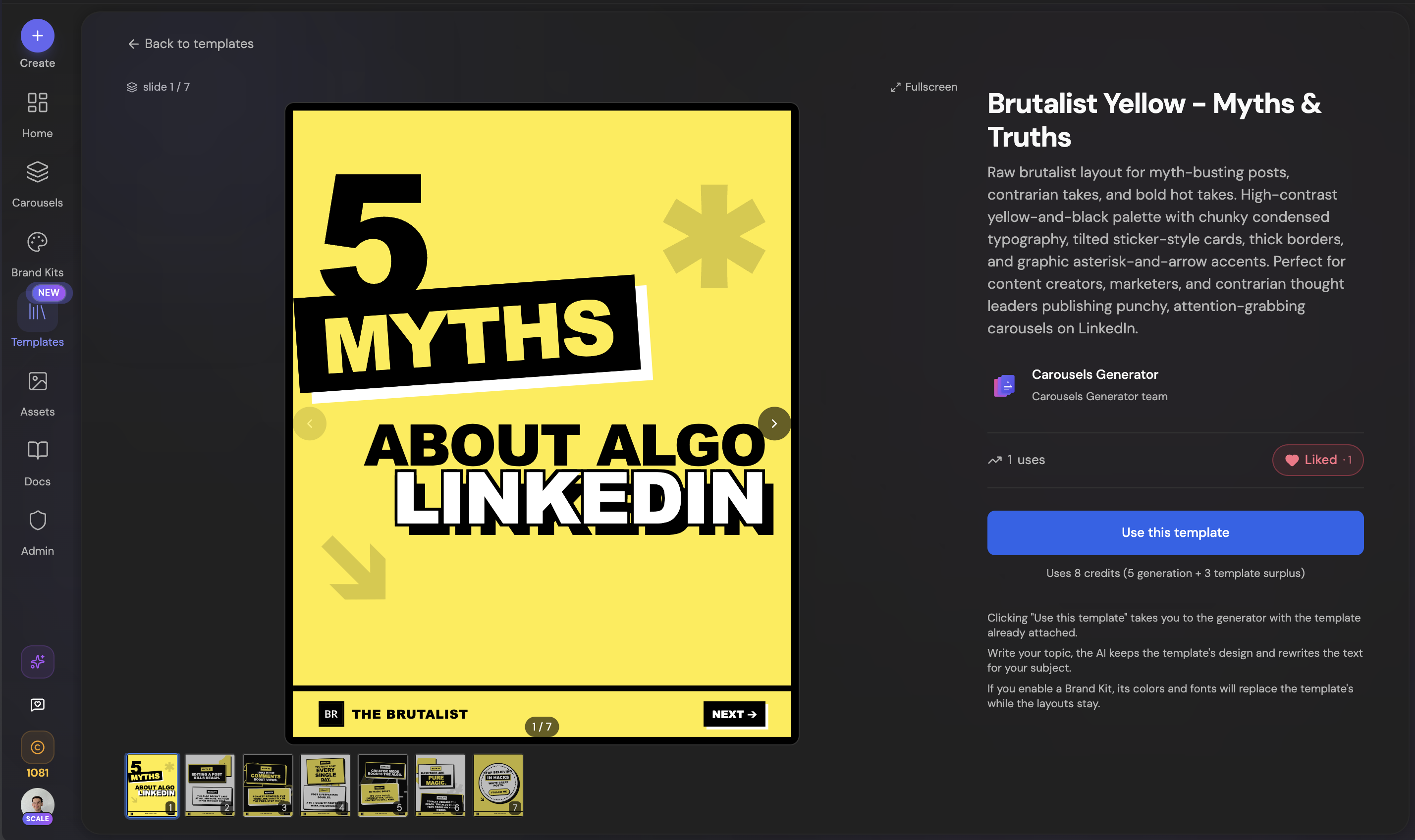Open the Assets image icon

point(37,381)
